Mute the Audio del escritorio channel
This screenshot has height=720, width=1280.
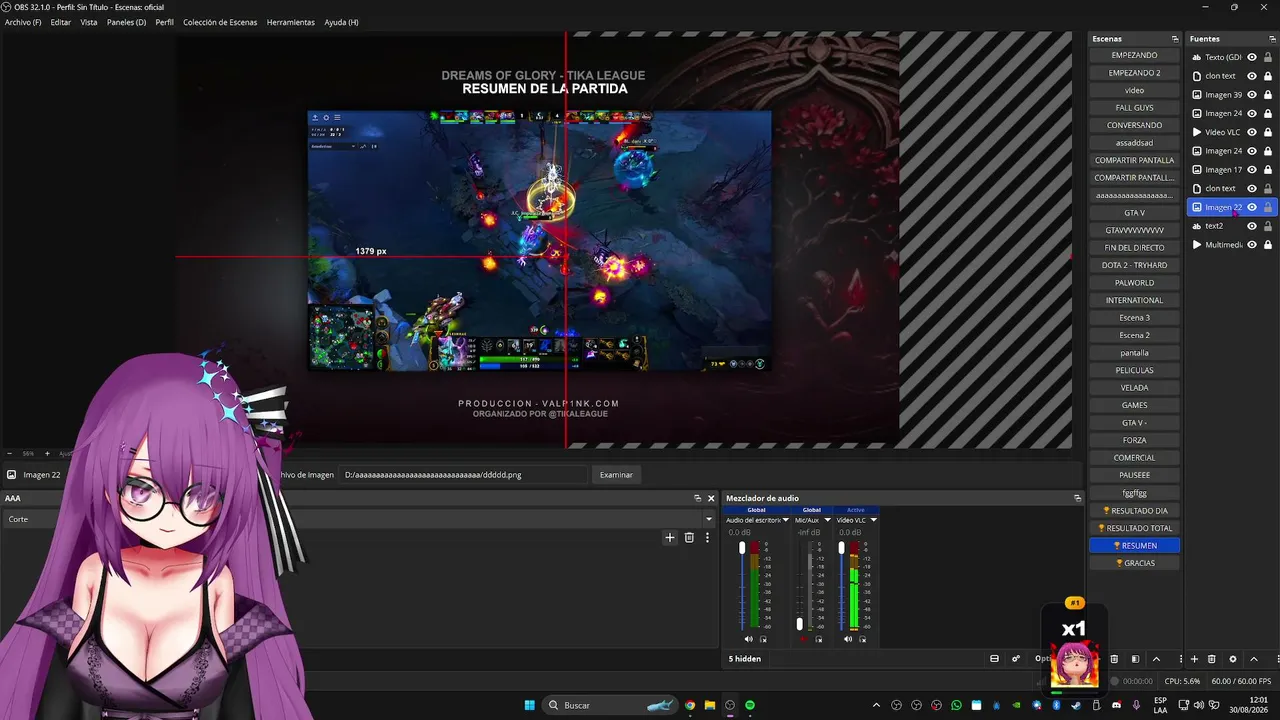point(748,639)
